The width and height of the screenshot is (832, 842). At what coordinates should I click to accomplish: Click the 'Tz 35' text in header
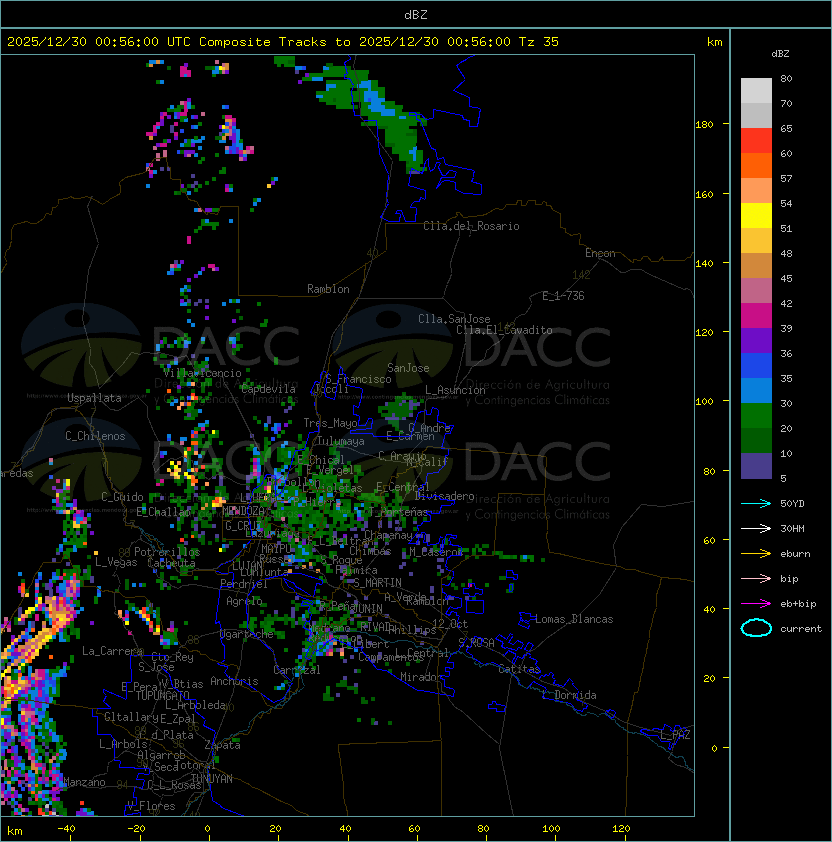[539, 42]
